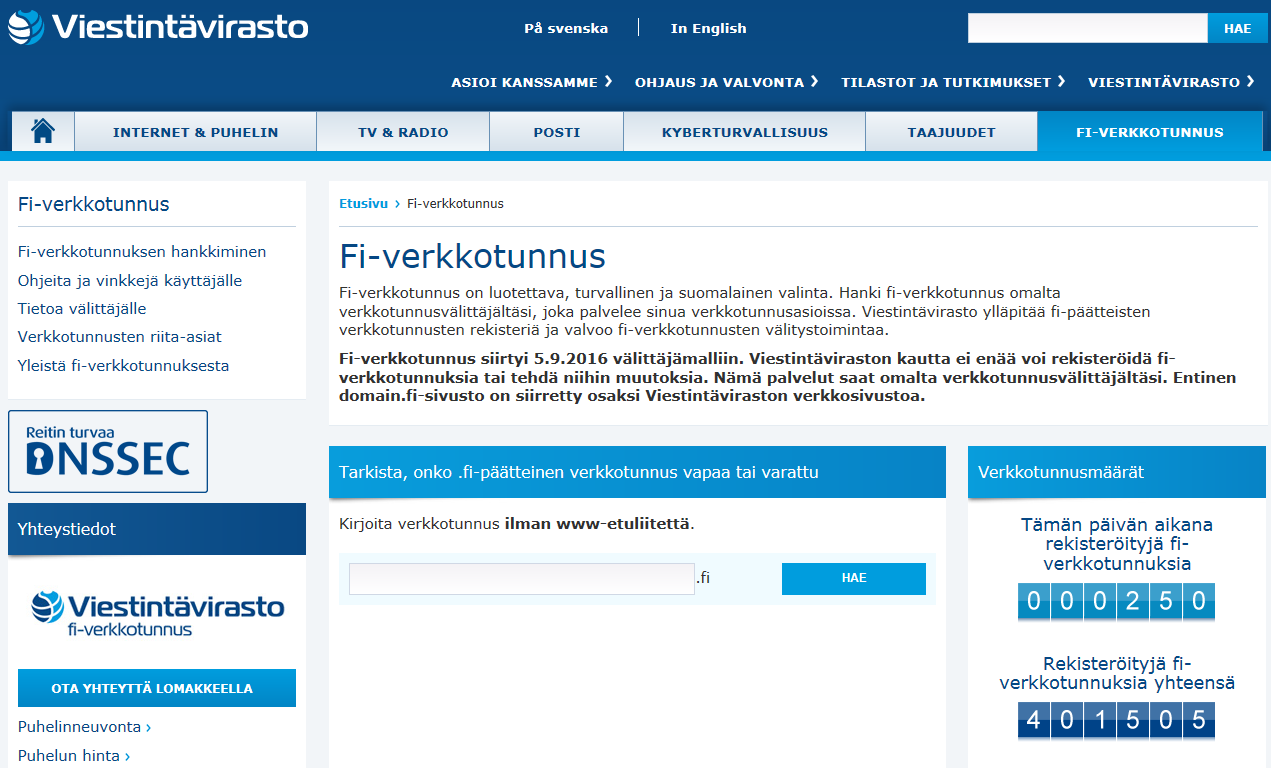The width and height of the screenshot is (1271, 768).
Task: Open Fi-verkkotunnuksen hankkiminen link
Action: (142, 252)
